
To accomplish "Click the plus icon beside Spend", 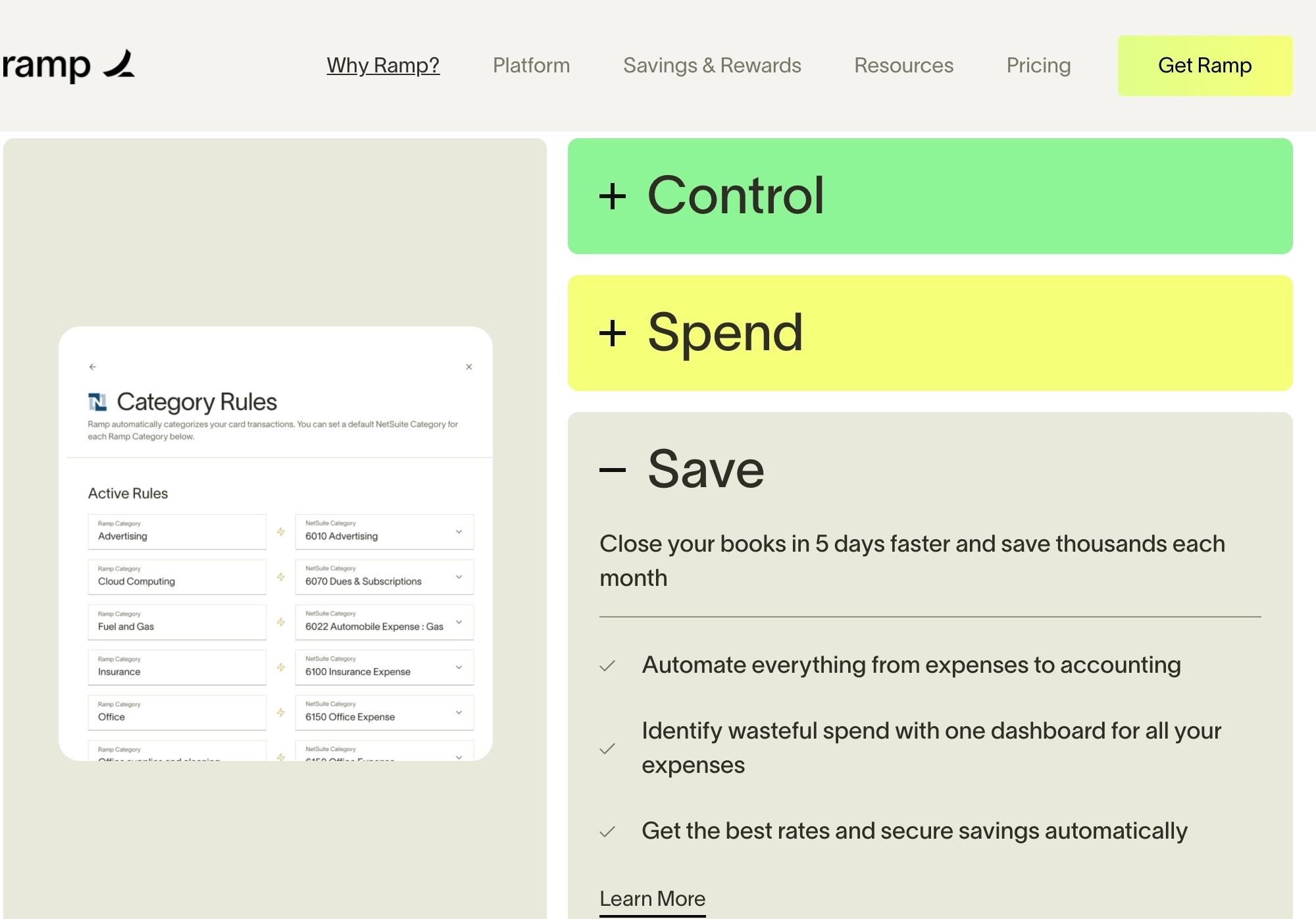I will coord(613,333).
